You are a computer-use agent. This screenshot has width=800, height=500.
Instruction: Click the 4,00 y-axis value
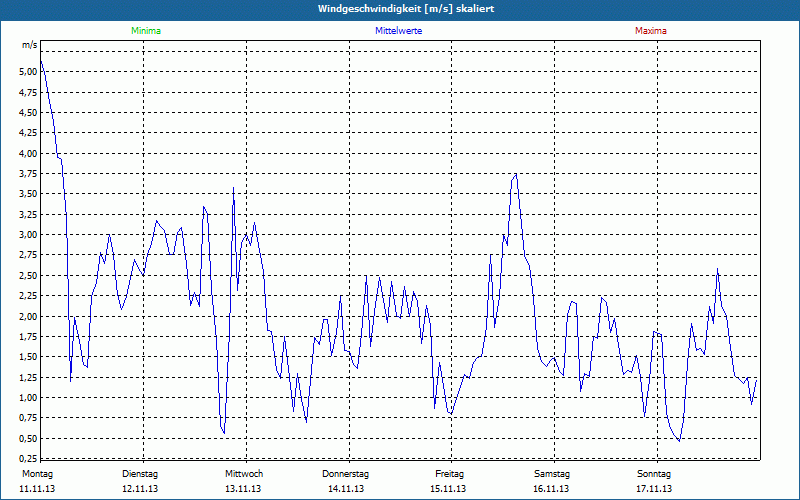pos(28,153)
